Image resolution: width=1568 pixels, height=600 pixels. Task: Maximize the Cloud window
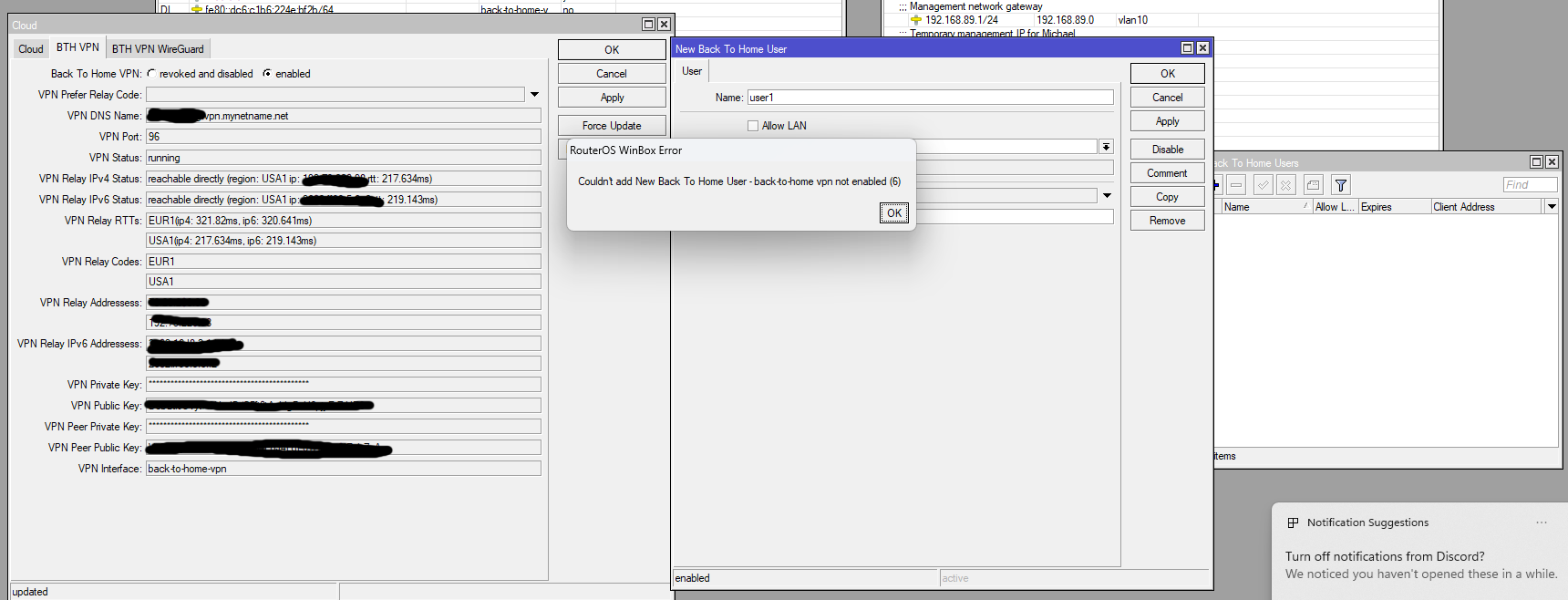[x=648, y=25]
